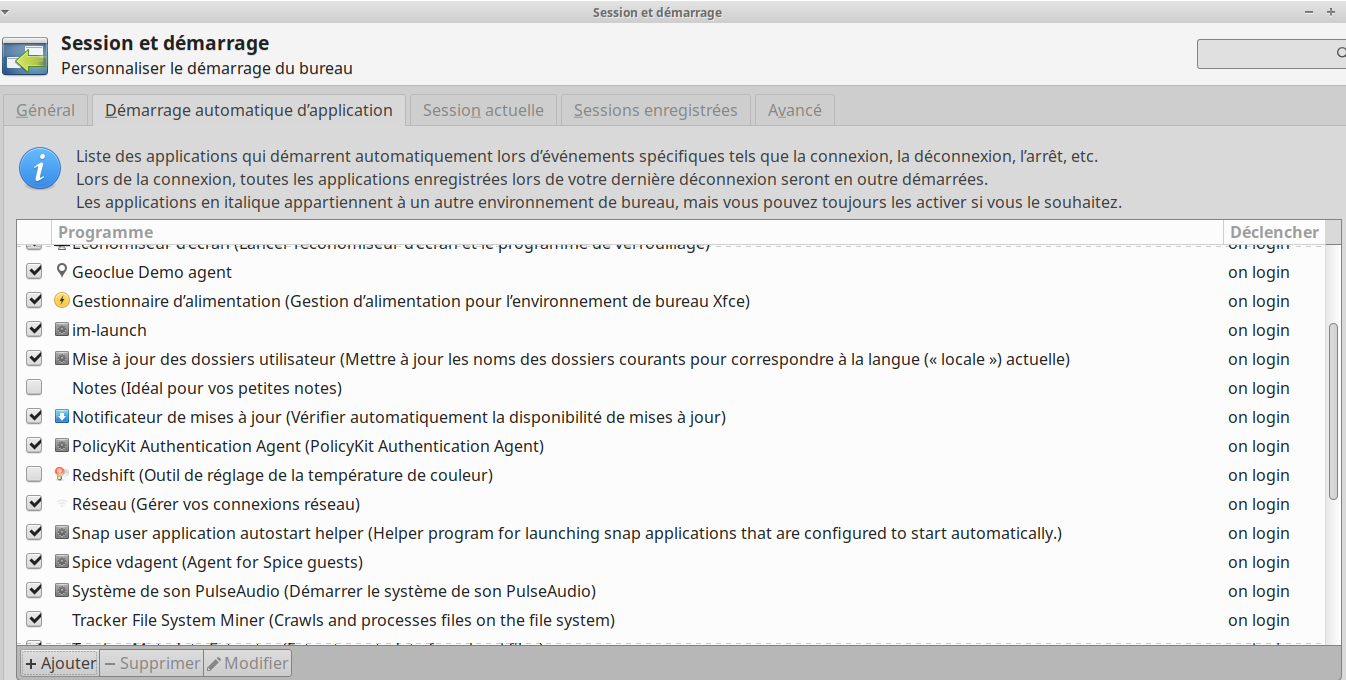Sort by the Programme column header

637,232
